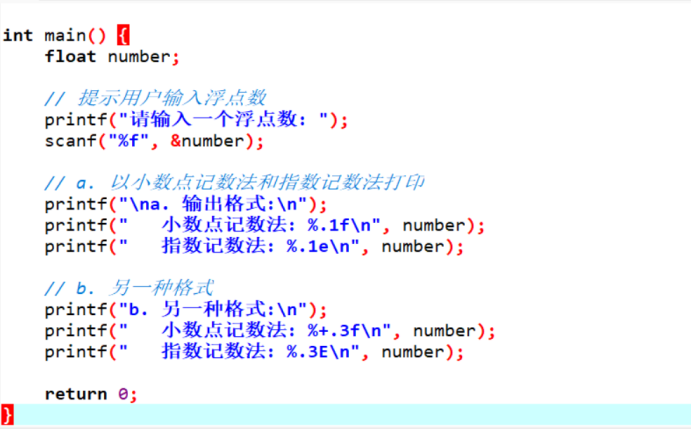The height and width of the screenshot is (429, 692).
Task: Click the printf line containing '%+.3f\n'
Action: (270, 331)
